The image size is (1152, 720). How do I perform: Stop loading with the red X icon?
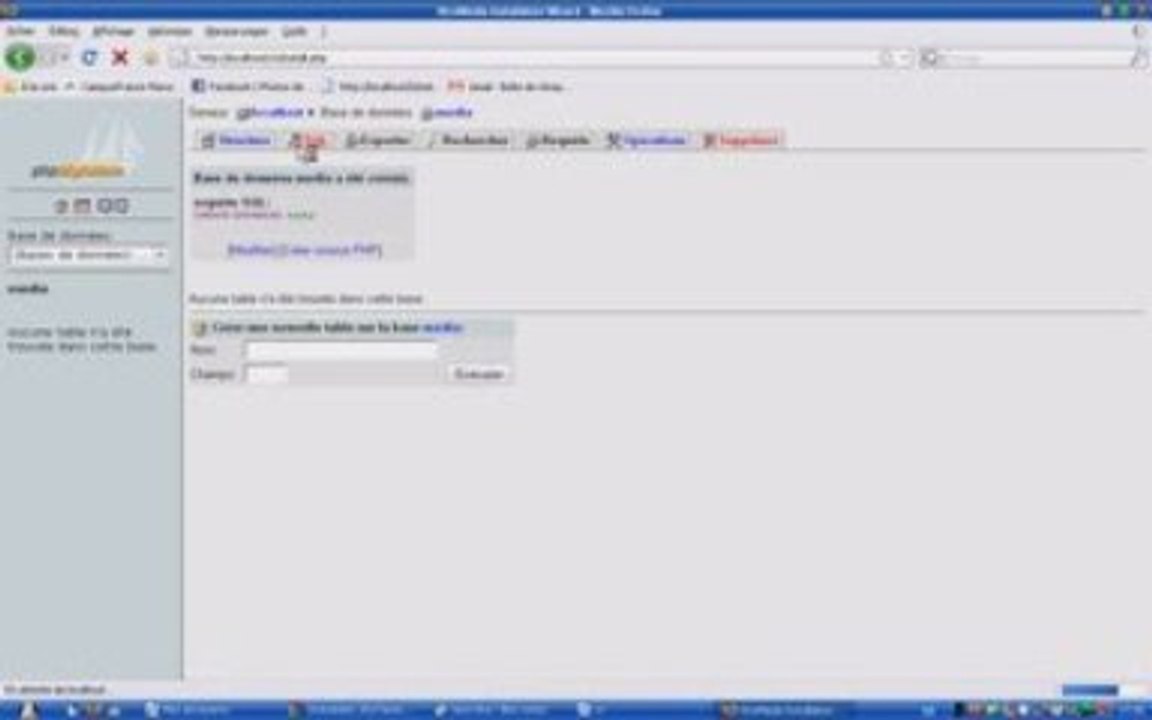click(x=120, y=57)
